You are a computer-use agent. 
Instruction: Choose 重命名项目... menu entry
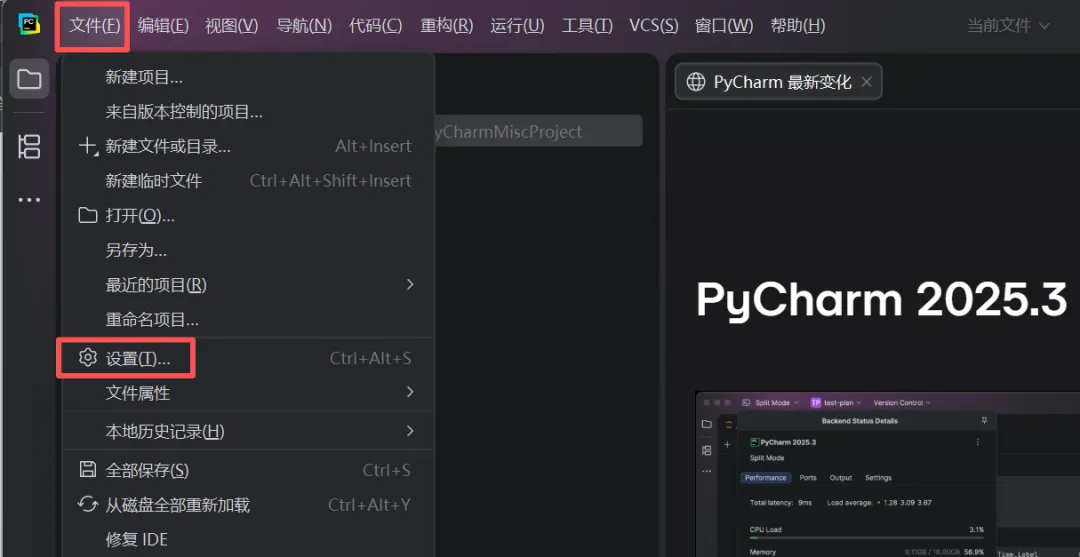tap(248, 319)
